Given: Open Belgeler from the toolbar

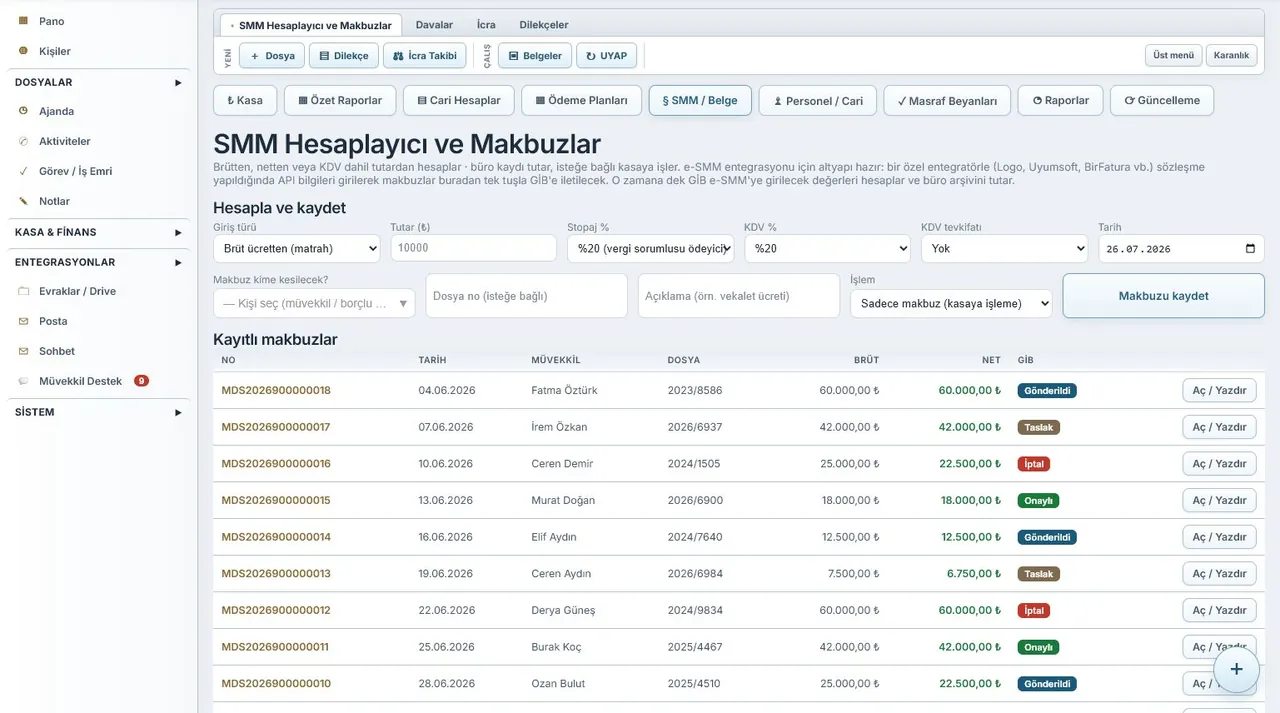Looking at the screenshot, I should point(535,56).
